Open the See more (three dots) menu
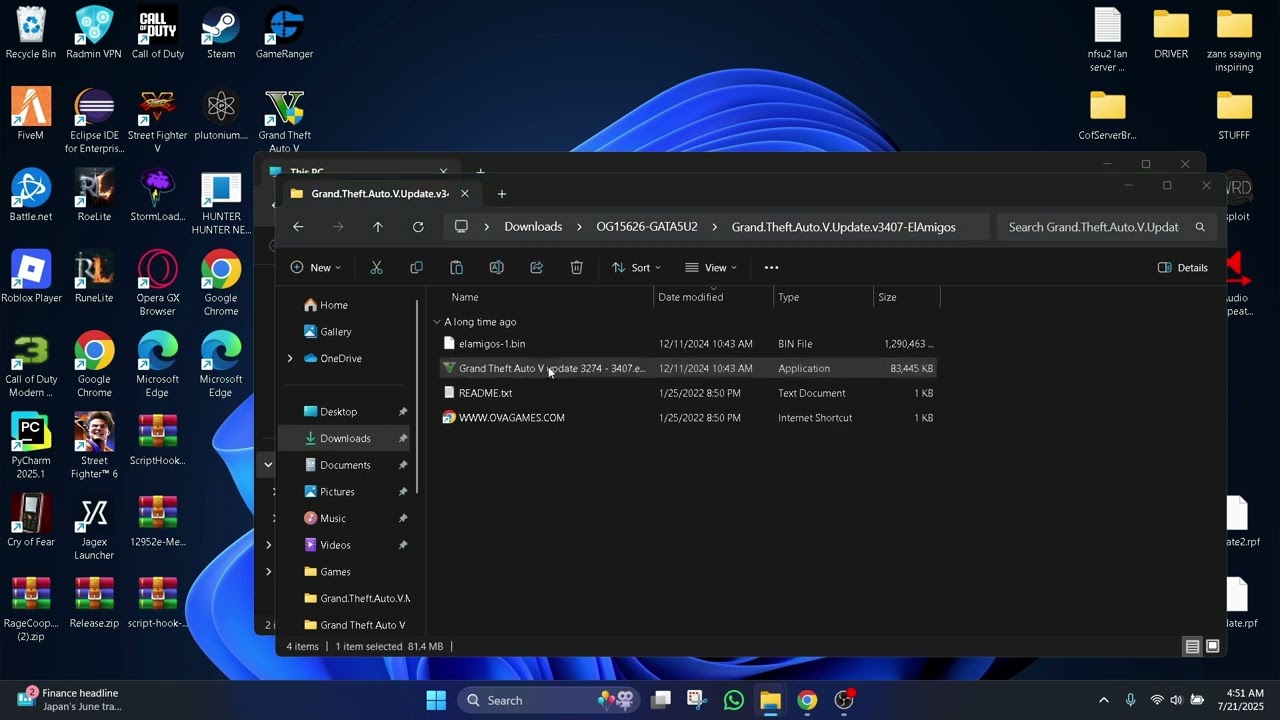Viewport: 1280px width, 720px height. pos(771,268)
